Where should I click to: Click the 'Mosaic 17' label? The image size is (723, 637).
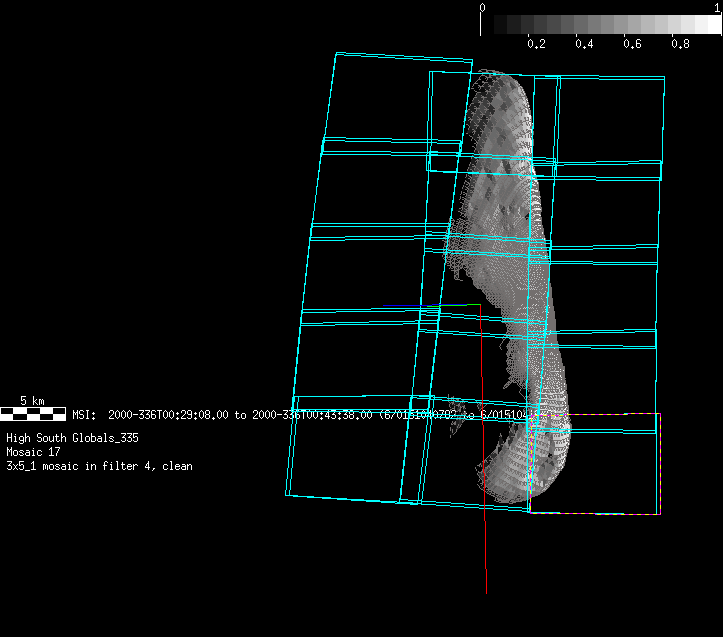32,452
